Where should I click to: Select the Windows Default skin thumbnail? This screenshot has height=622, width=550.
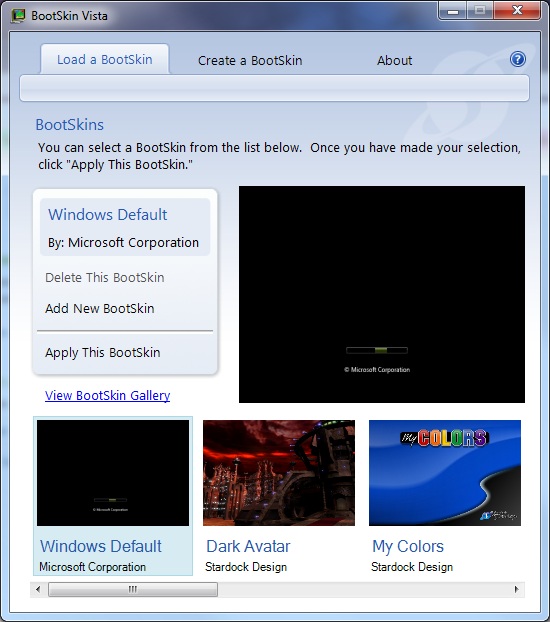click(113, 473)
